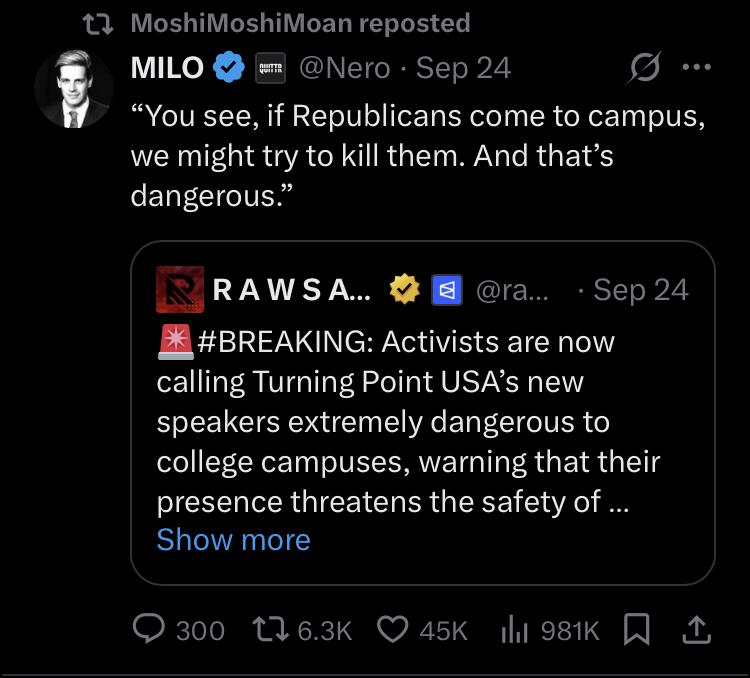Click the gold verified badge on quoted post
750x678 pixels.
405,289
